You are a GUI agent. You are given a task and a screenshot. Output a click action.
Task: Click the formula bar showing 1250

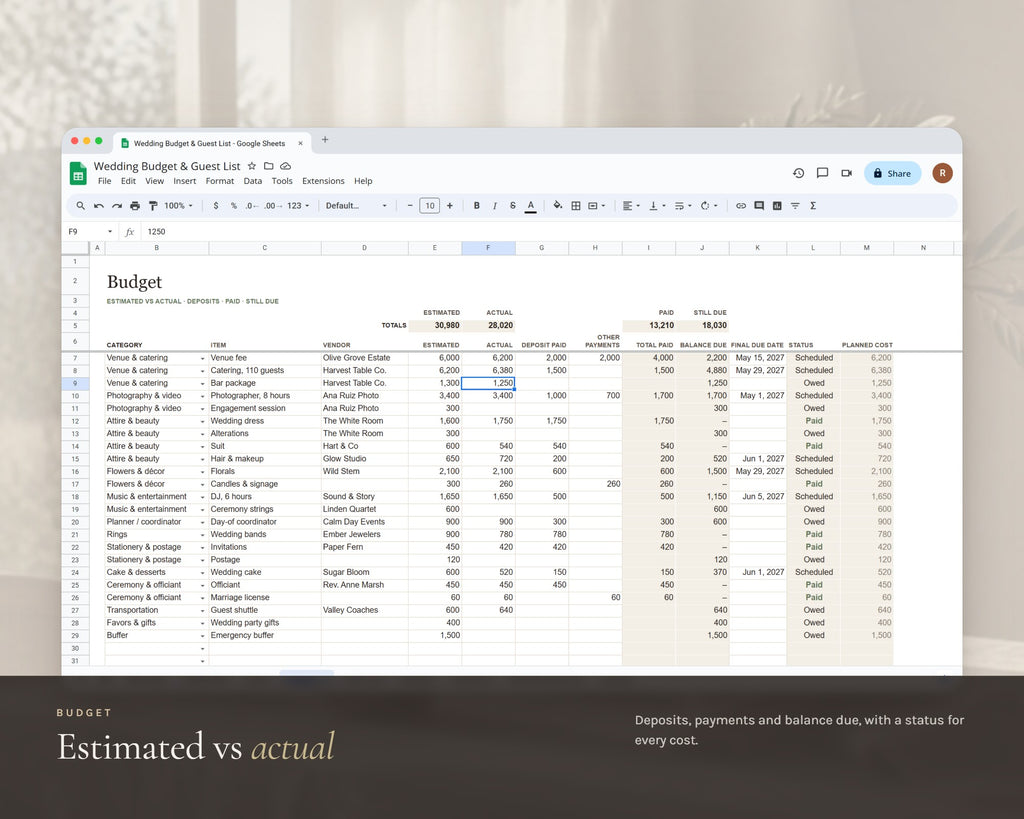click(549, 232)
